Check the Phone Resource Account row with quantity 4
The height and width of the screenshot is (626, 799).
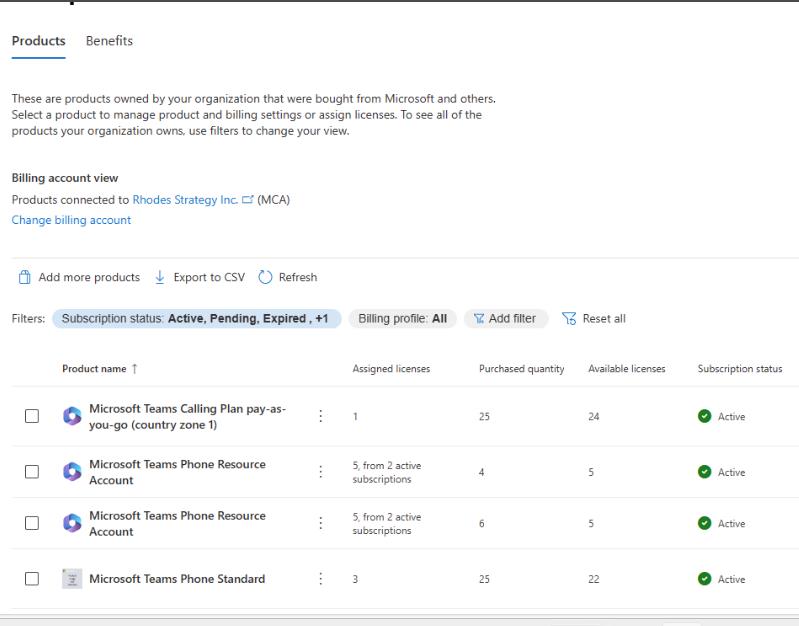32,472
